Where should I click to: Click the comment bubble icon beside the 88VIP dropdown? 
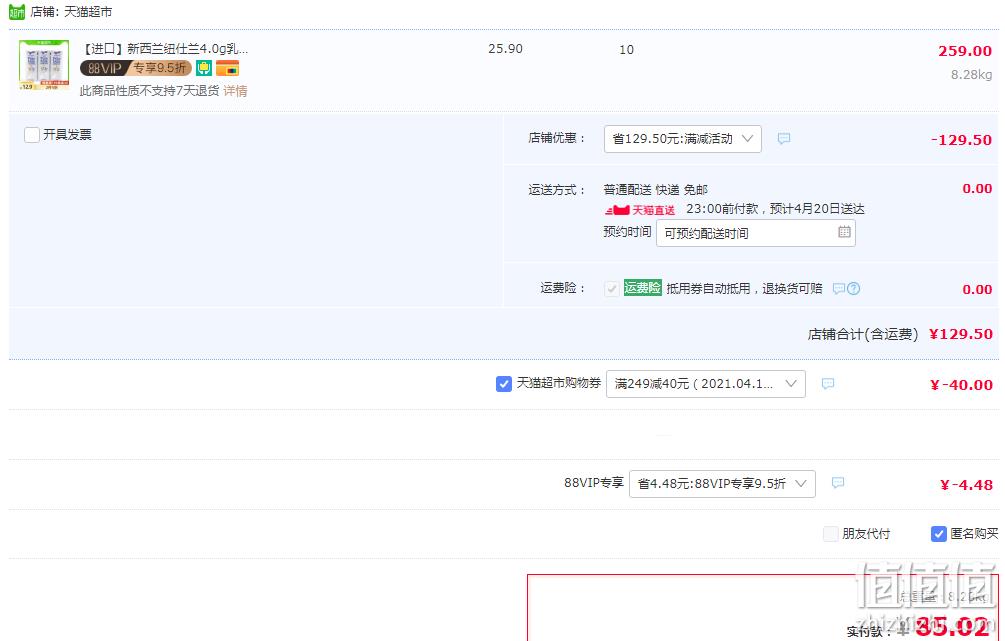838,483
